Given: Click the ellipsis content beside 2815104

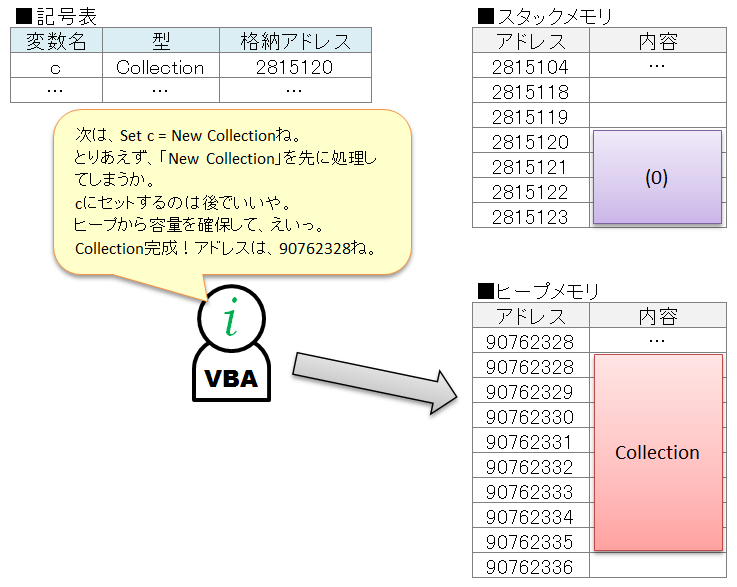Looking at the screenshot, I should coord(658,65).
